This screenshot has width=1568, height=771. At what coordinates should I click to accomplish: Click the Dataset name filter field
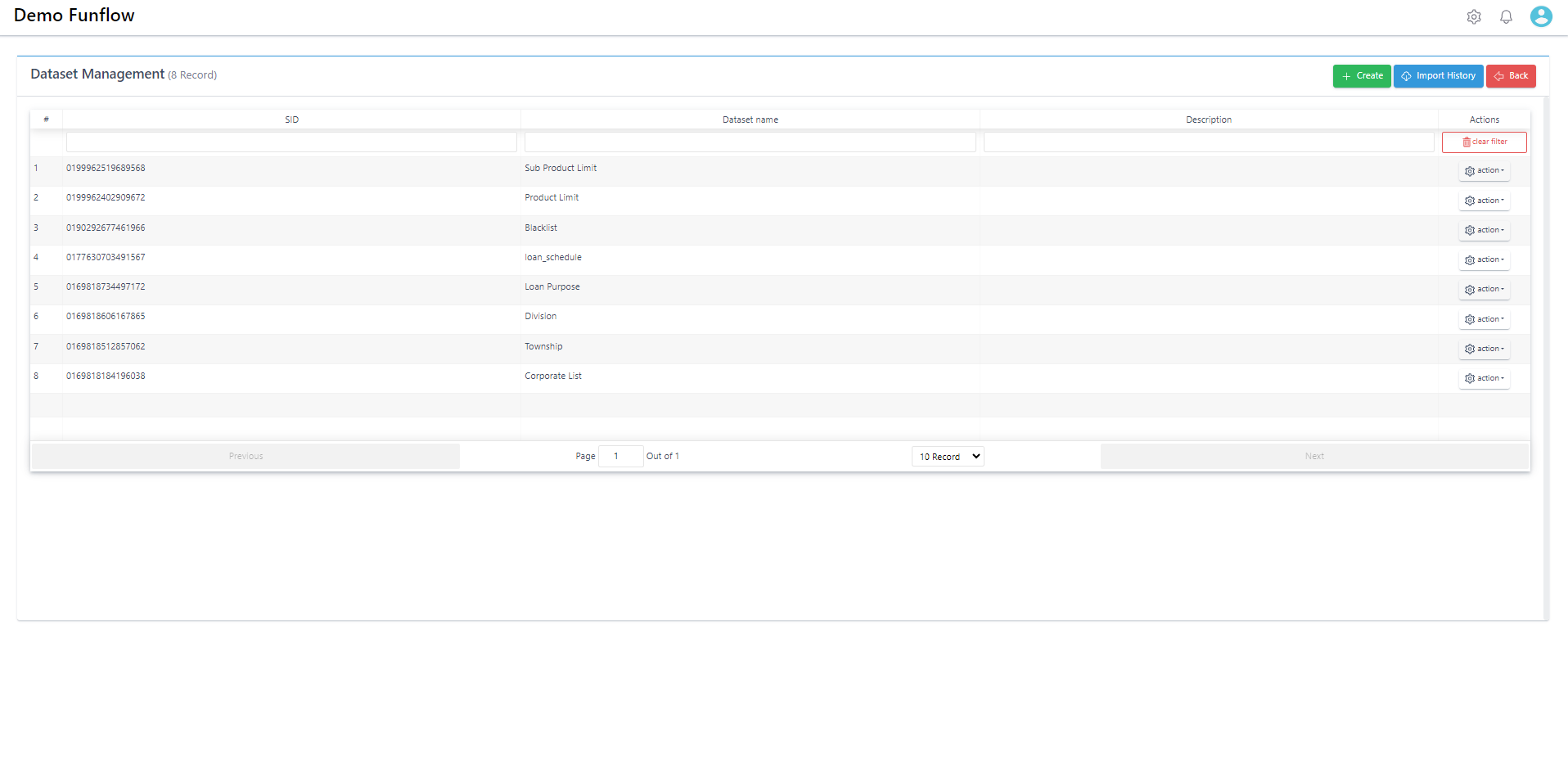(750, 142)
